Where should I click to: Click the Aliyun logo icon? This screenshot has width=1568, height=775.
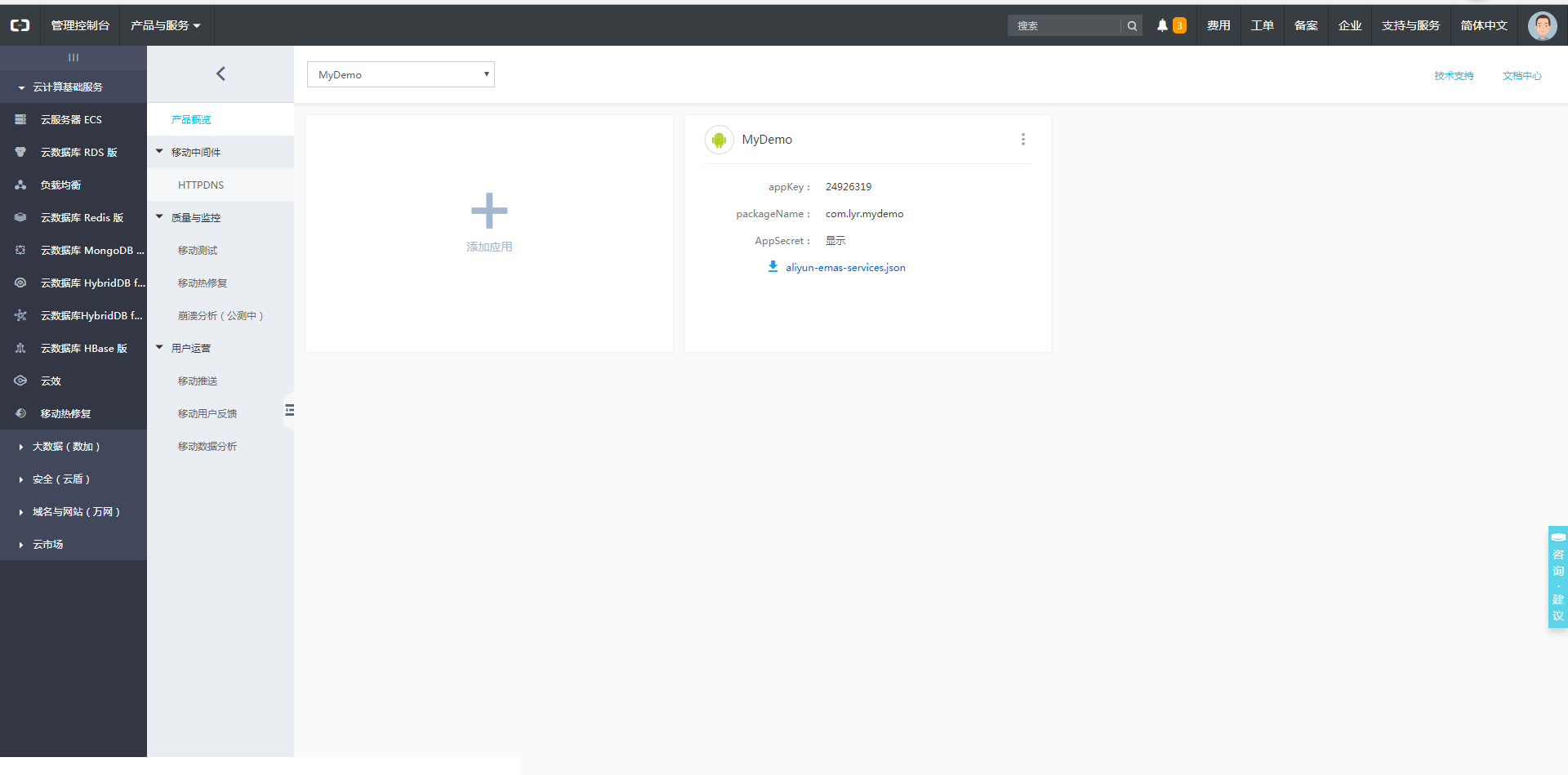20,25
